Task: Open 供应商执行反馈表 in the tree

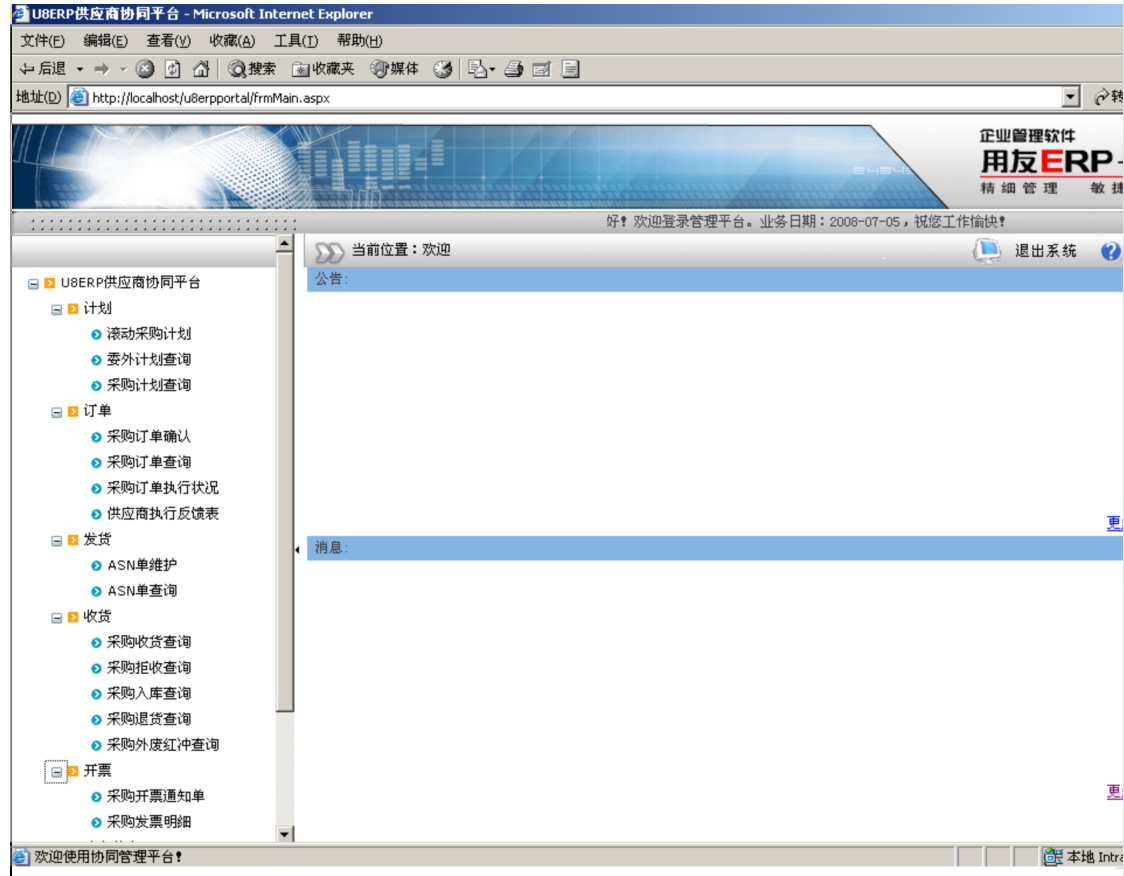Action: point(163,514)
